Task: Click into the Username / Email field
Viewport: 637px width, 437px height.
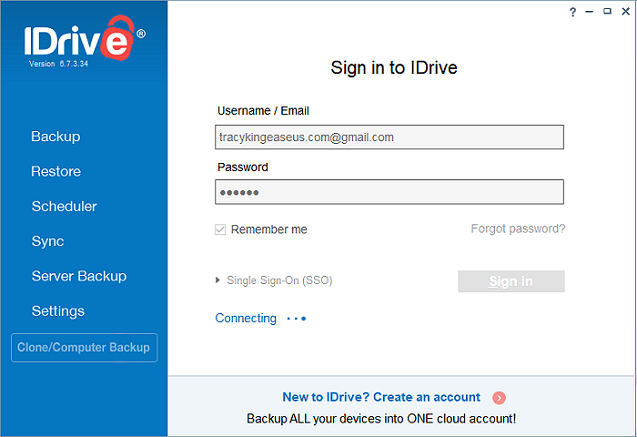Action: [389, 137]
